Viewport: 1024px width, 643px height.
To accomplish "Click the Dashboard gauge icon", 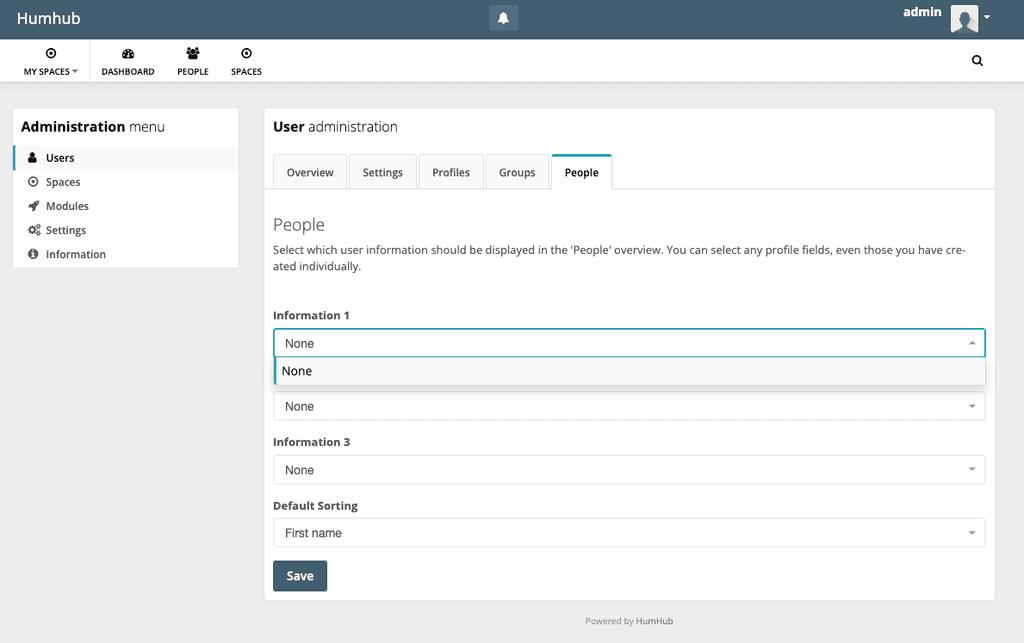I will tap(128, 54).
